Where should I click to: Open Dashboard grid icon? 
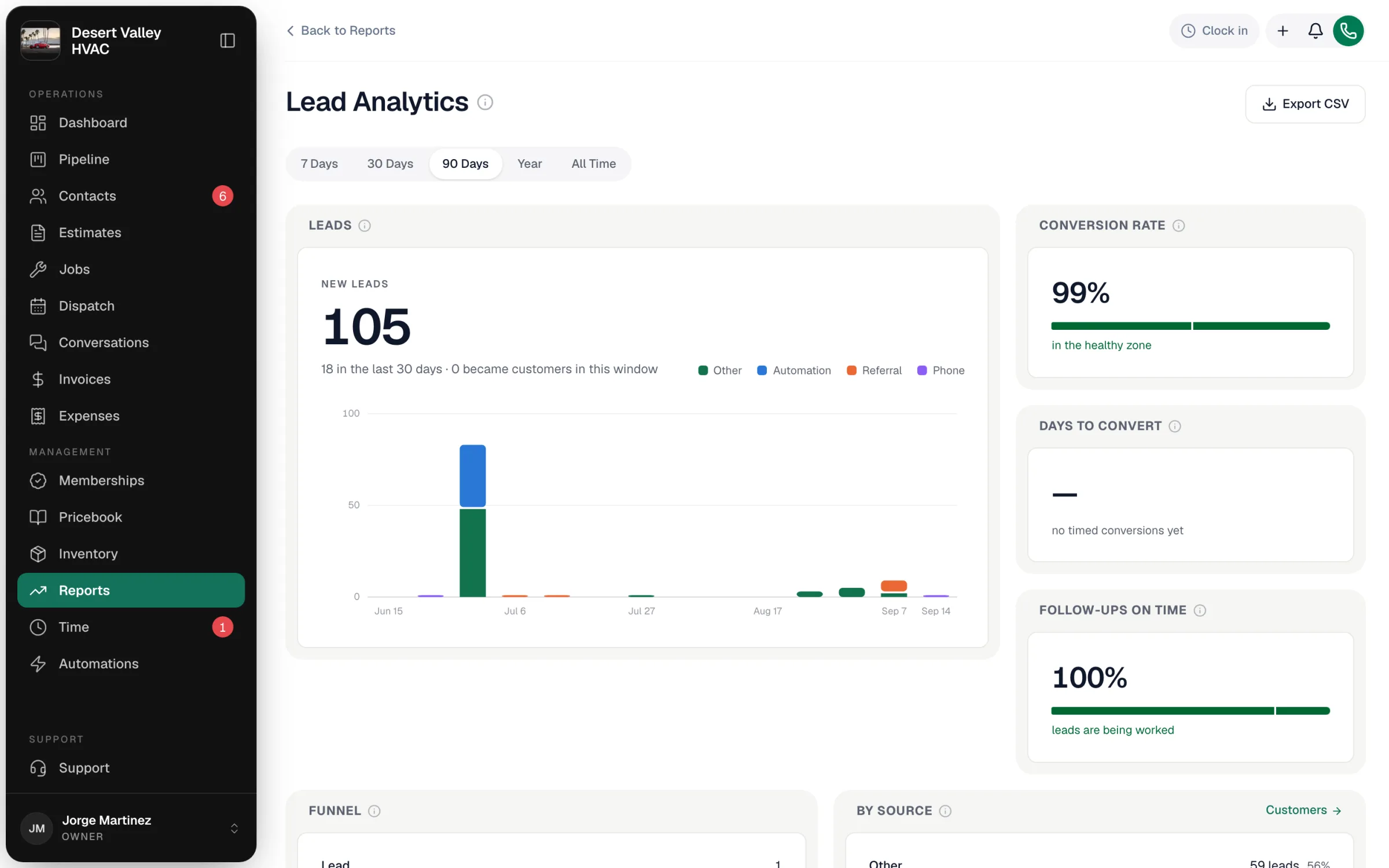pos(38,123)
